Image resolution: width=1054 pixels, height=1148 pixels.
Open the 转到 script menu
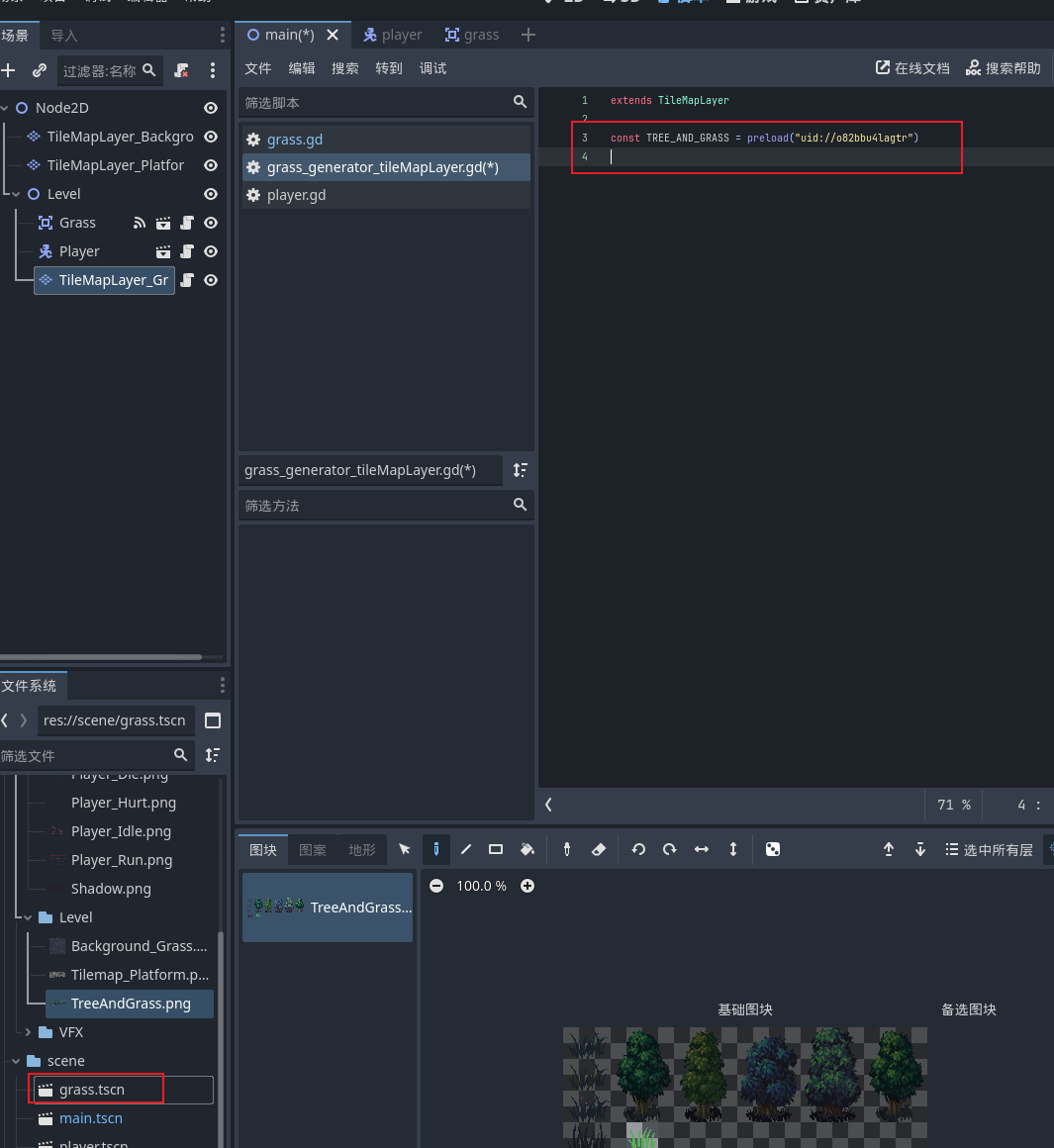point(389,68)
